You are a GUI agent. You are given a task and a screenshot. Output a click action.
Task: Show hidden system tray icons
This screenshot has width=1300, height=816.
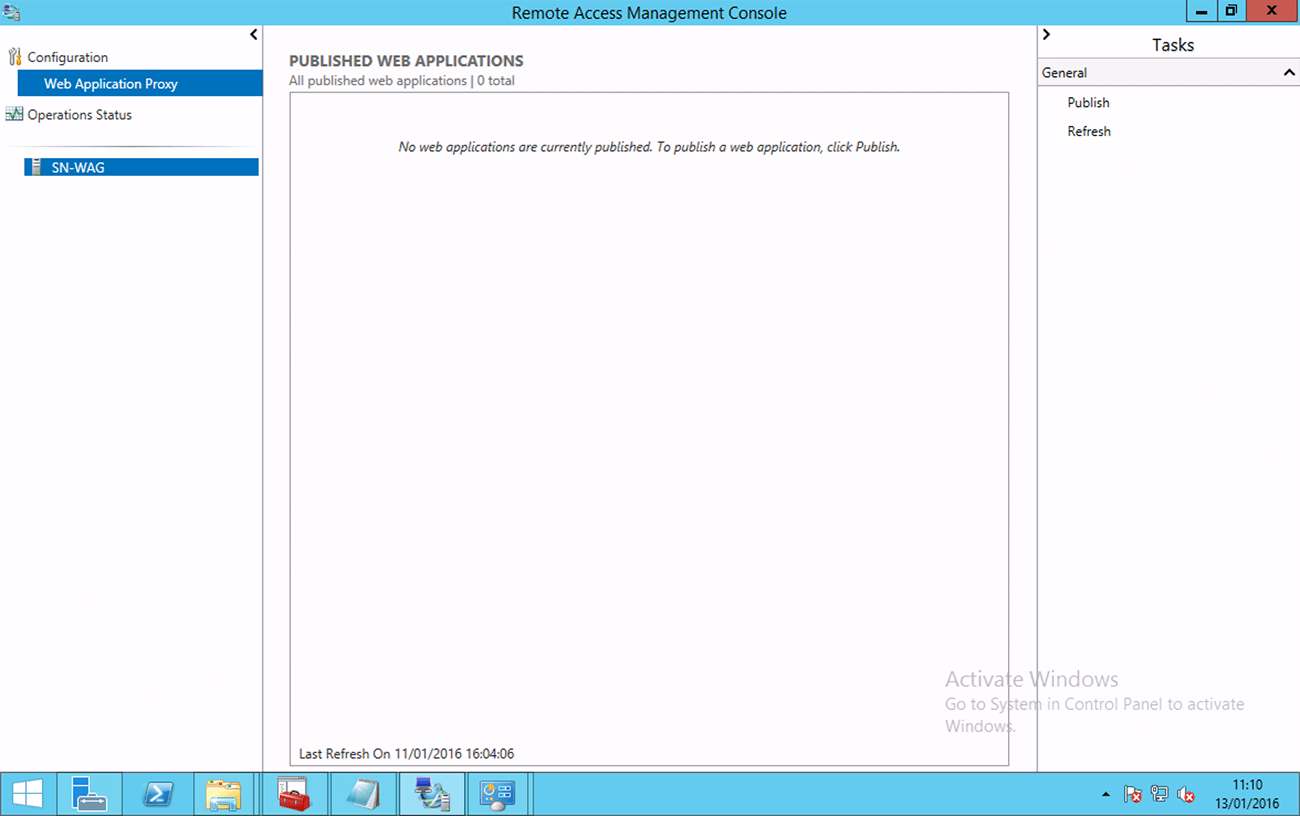coord(1106,795)
